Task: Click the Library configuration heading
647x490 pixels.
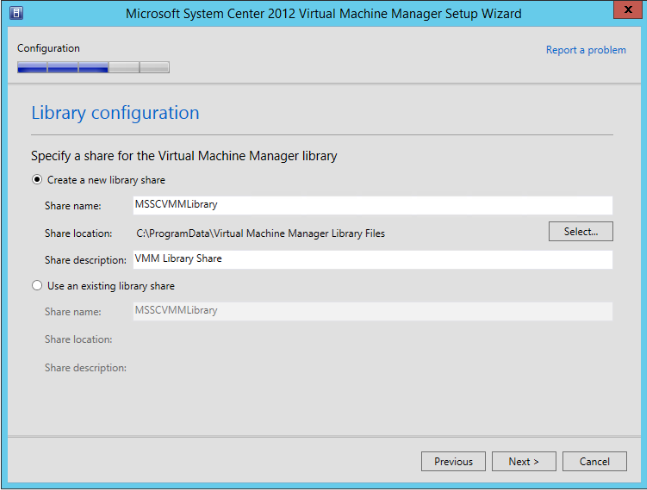Action: pos(115,113)
